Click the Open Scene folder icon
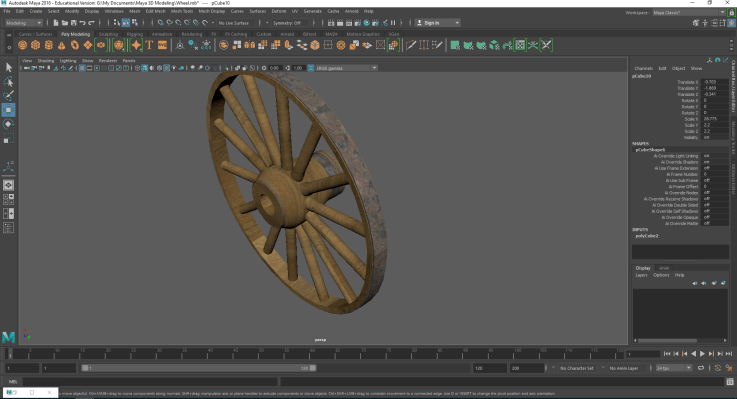Image resolution: width=737 pixels, height=399 pixels. (65, 23)
